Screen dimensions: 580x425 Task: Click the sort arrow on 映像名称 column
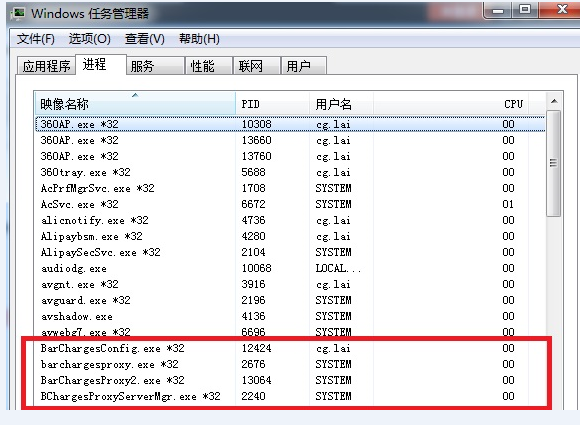point(135,95)
